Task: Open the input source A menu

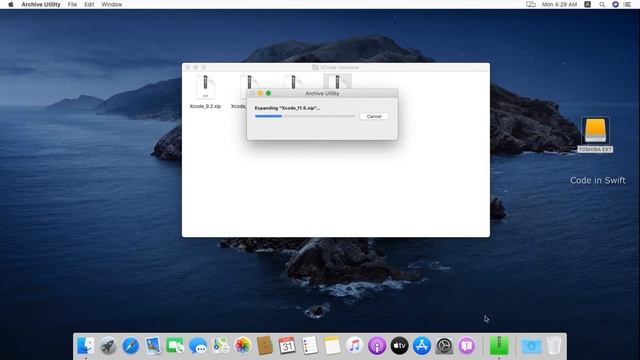Action: (x=587, y=4)
